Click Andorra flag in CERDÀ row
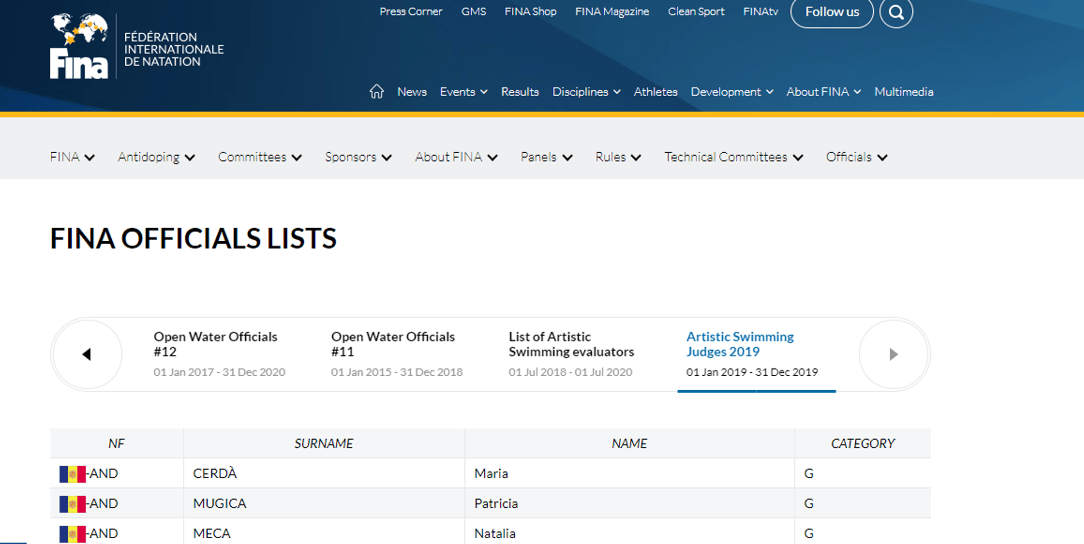This screenshot has width=1084, height=544. [x=73, y=473]
